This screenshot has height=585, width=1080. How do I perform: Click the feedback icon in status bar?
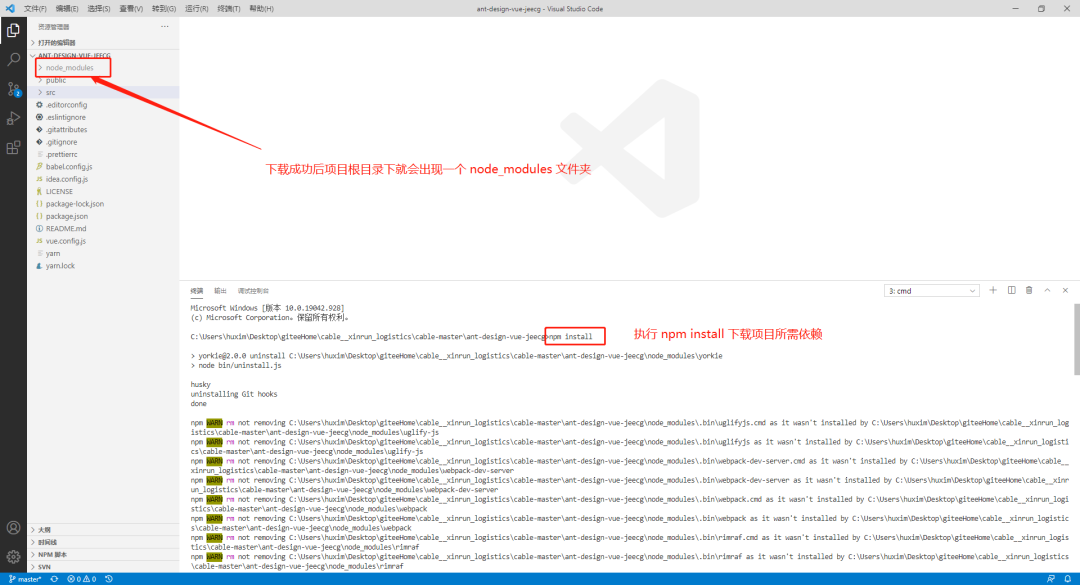1050,579
